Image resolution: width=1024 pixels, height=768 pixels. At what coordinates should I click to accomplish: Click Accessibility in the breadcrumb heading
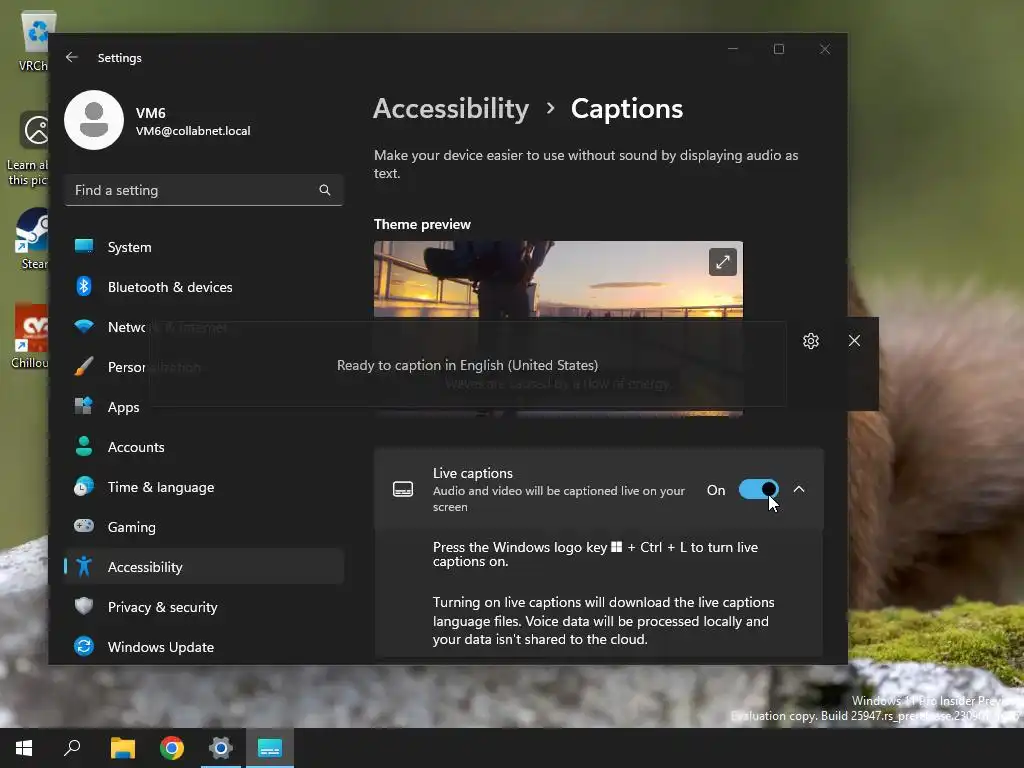point(451,108)
